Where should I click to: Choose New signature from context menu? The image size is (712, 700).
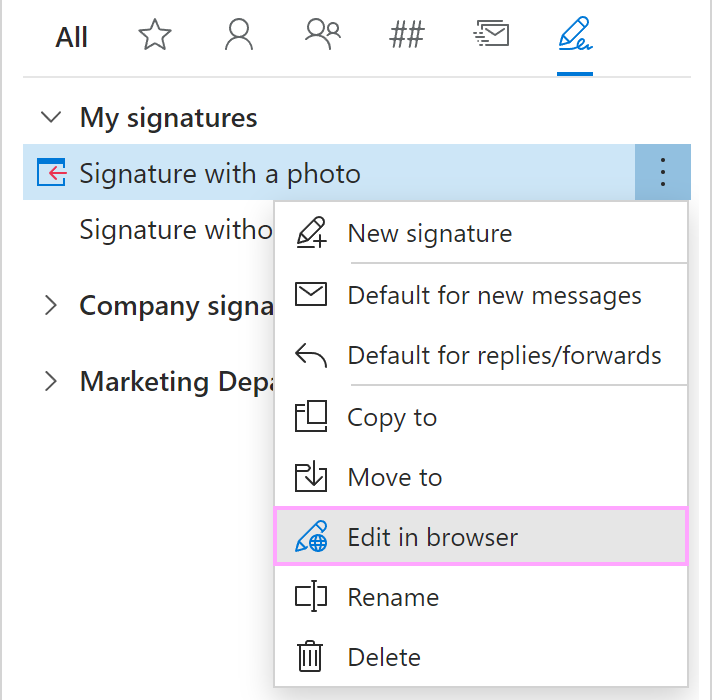481,233
